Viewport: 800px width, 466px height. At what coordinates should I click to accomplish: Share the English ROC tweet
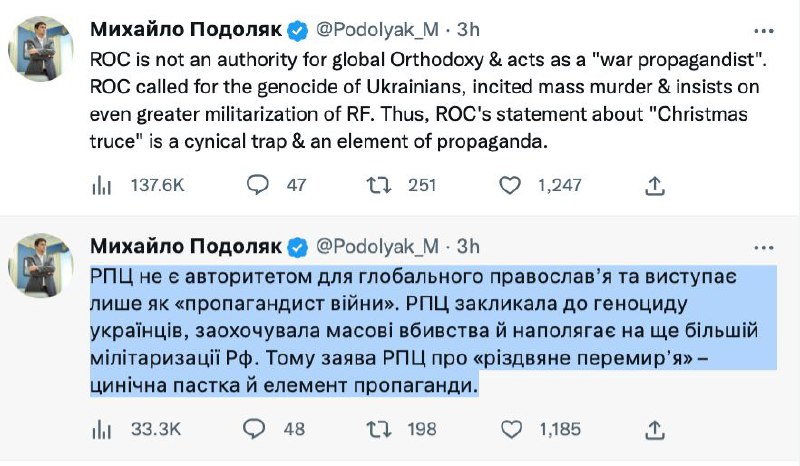point(655,185)
